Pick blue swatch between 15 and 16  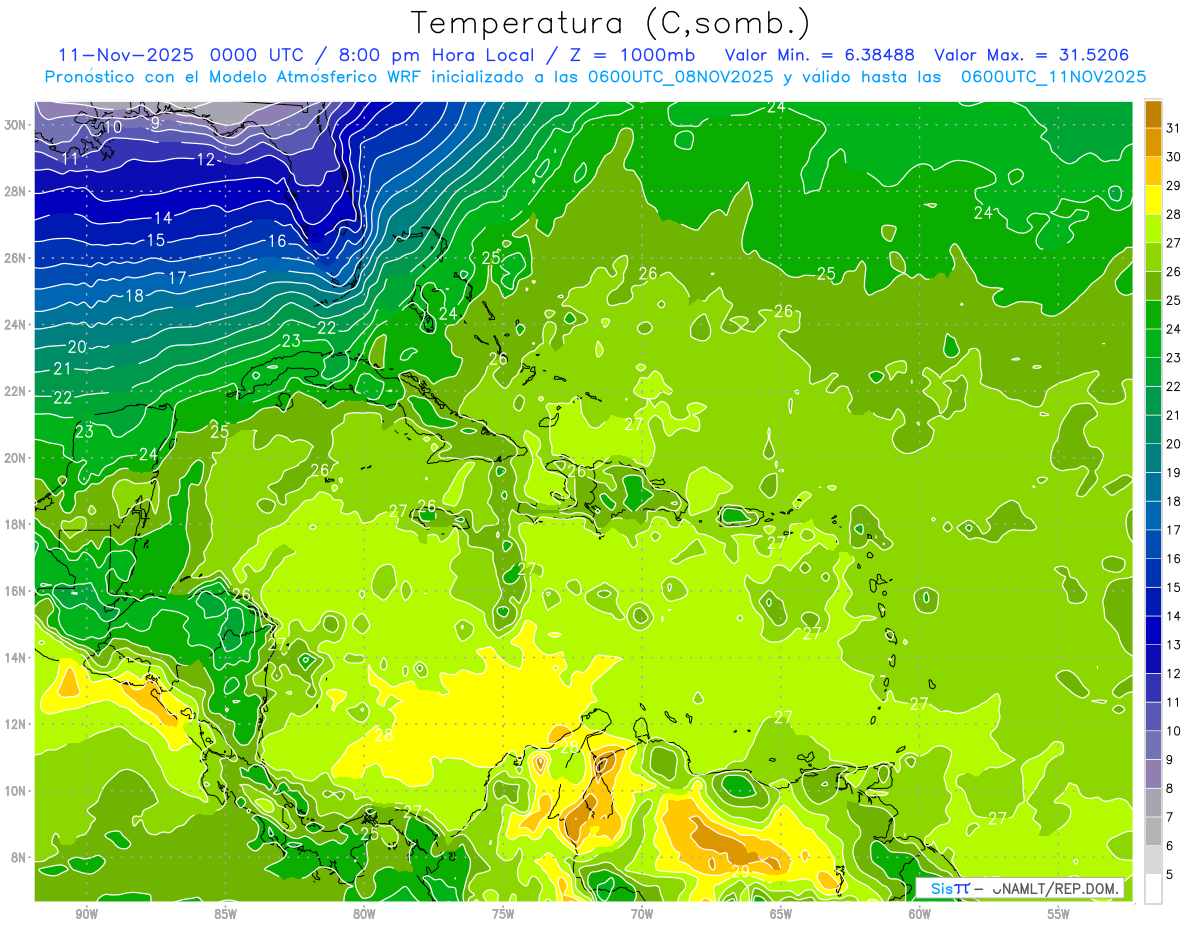click(1153, 573)
